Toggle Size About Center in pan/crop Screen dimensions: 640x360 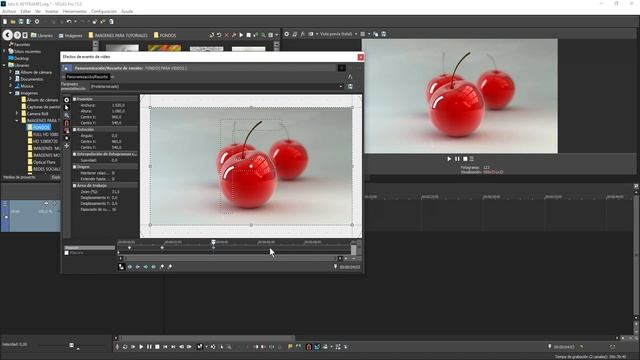(x=67, y=138)
